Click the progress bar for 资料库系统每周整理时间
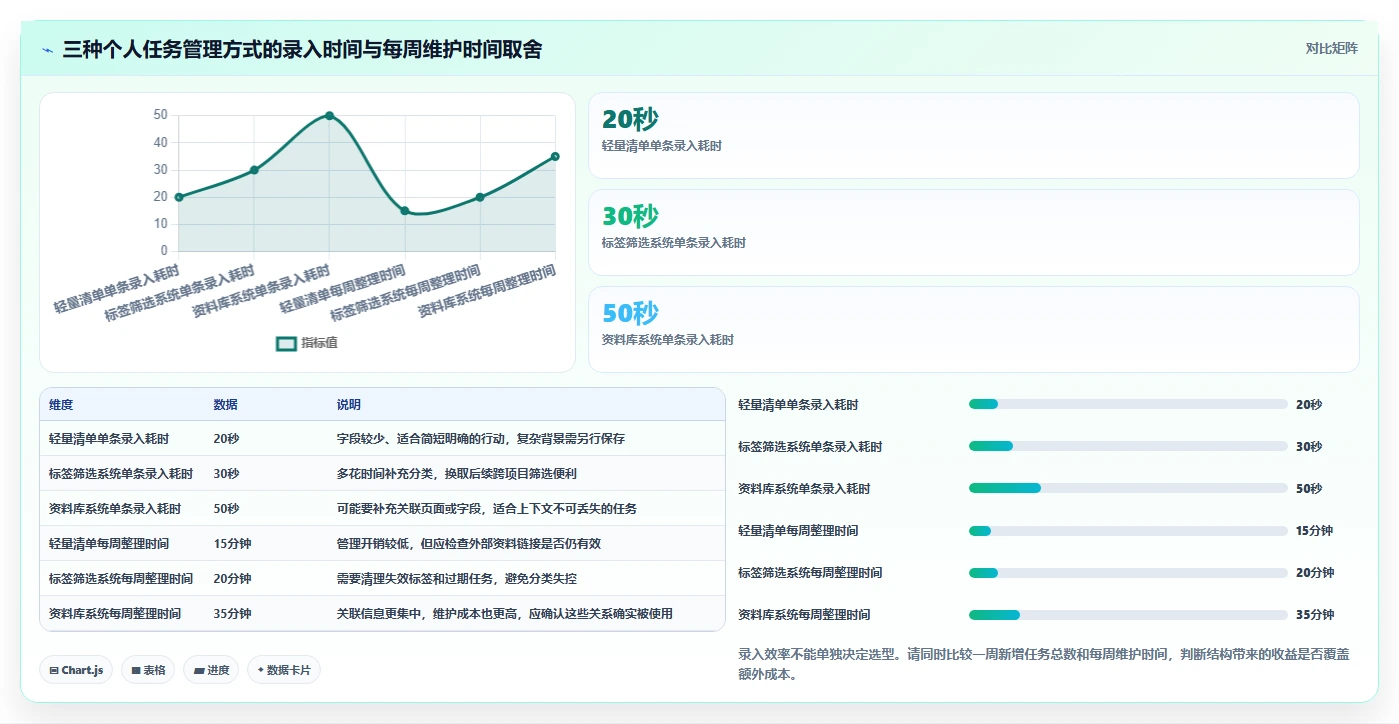 coord(1128,614)
